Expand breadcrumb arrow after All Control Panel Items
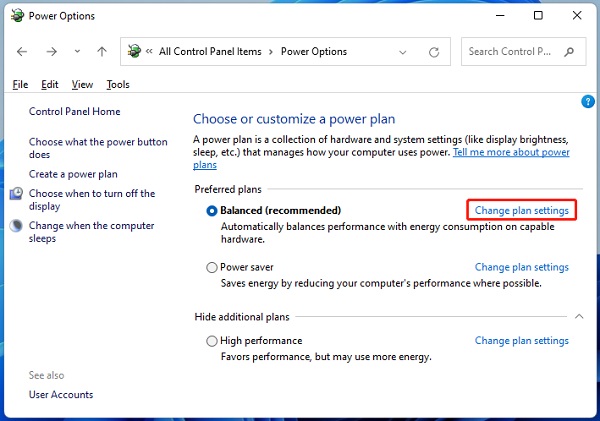This screenshot has height=421, width=600. click(271, 52)
